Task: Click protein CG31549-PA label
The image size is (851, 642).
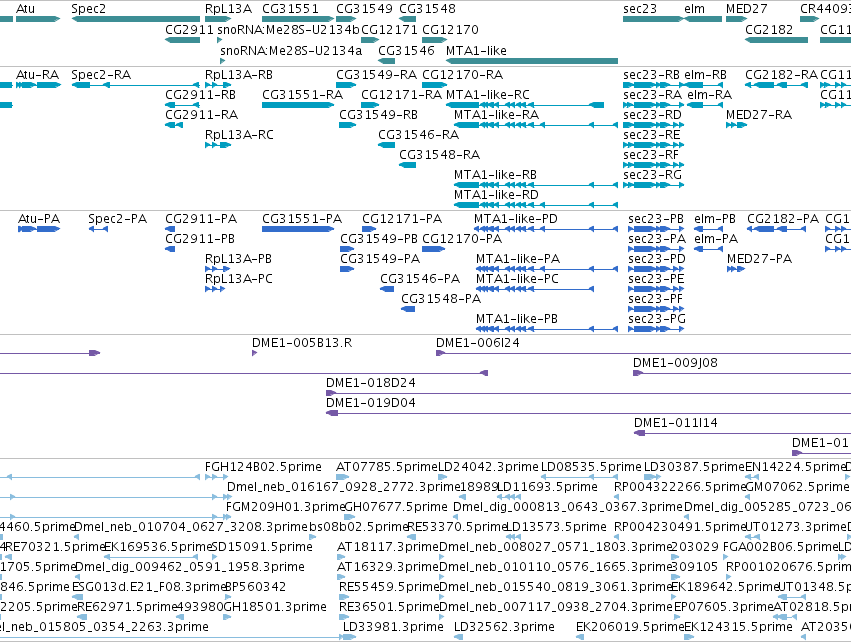Action: (x=380, y=259)
